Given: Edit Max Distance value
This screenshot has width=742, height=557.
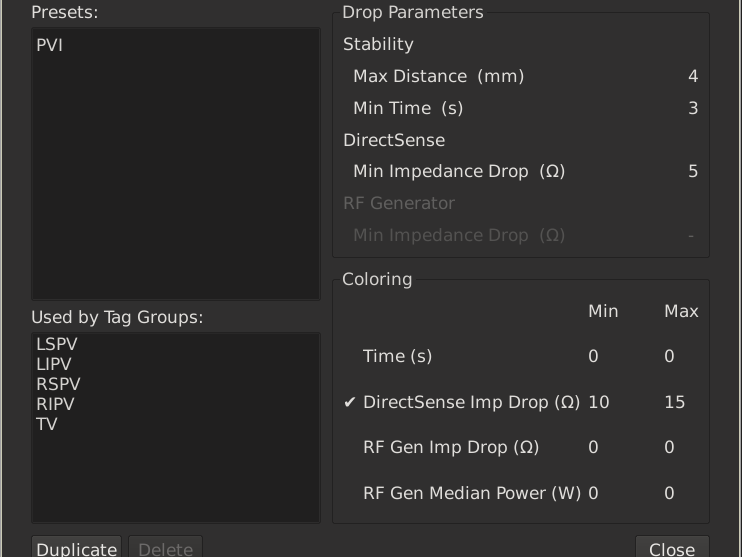Looking at the screenshot, I should point(692,76).
